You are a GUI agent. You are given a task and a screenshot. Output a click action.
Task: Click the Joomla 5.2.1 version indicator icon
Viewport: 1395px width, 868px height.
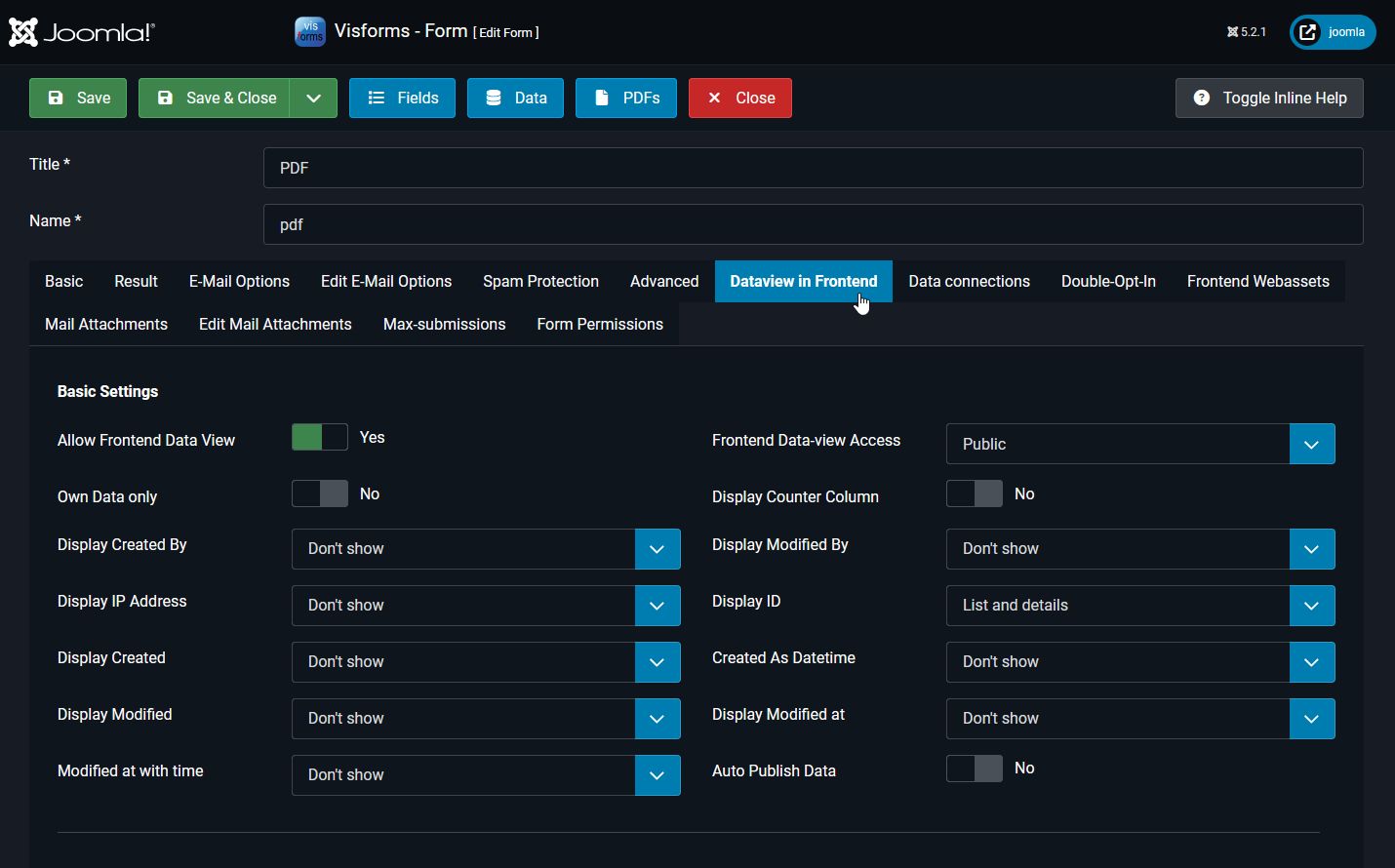(1230, 31)
